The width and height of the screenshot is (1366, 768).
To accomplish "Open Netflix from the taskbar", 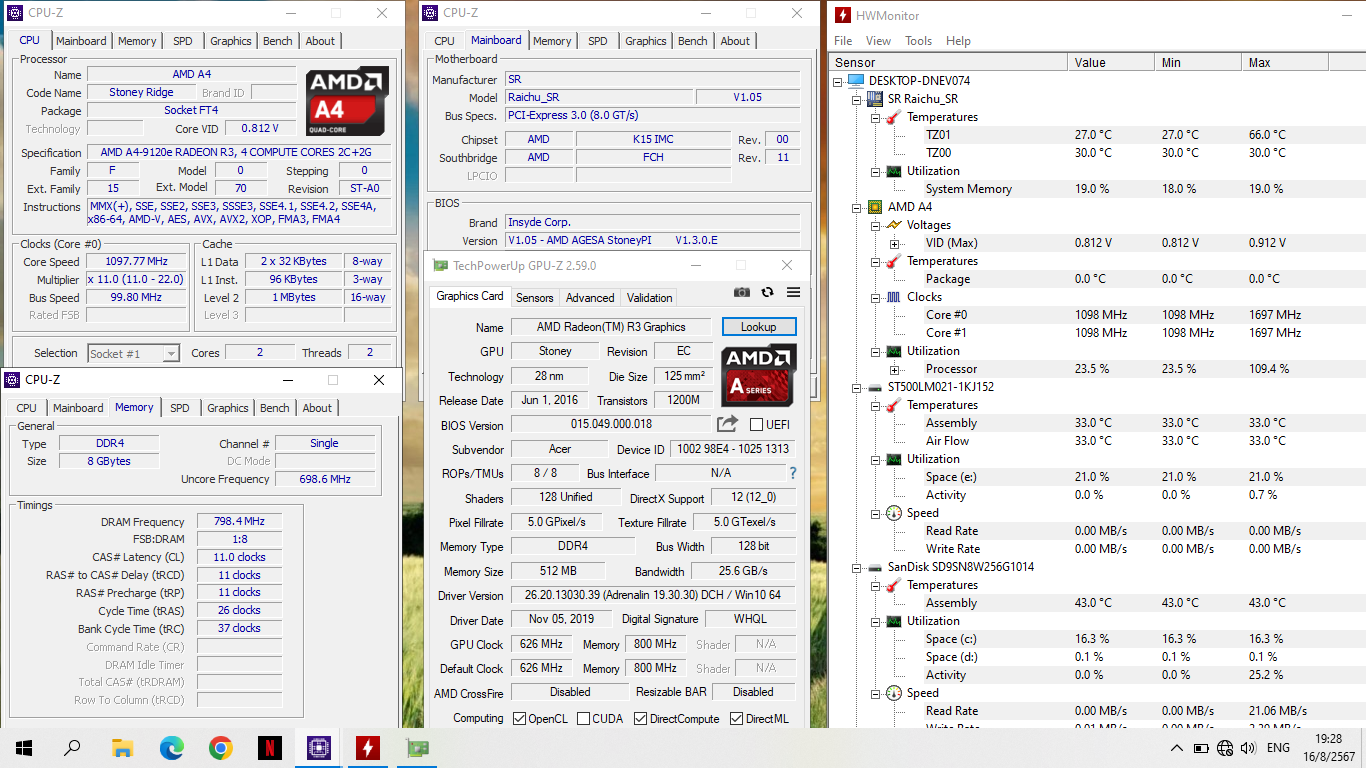I will point(270,747).
